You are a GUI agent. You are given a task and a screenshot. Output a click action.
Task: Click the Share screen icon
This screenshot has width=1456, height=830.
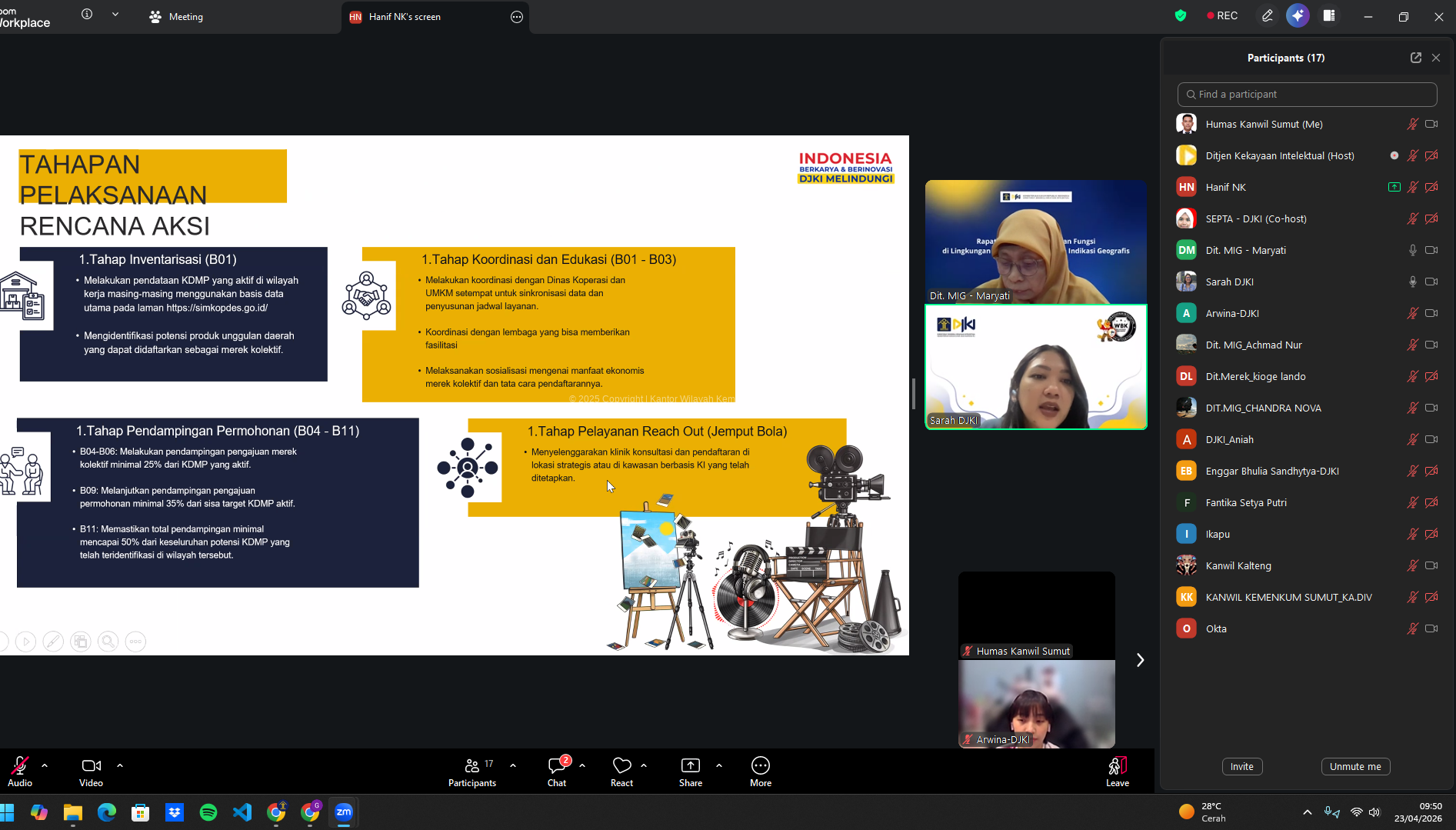pos(690,766)
